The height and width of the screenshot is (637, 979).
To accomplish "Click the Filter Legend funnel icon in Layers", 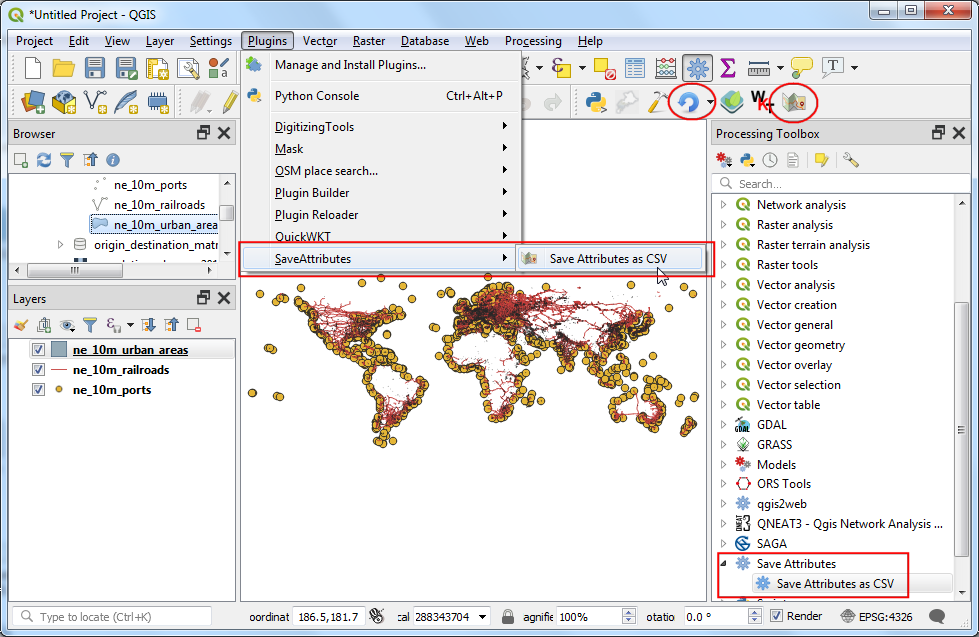I will pos(90,325).
